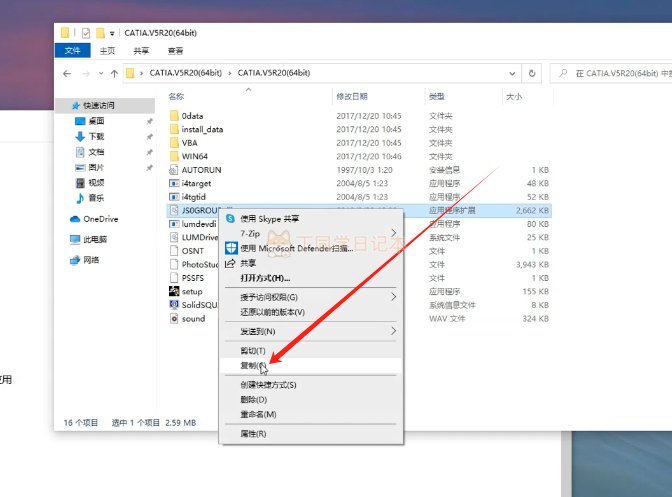This screenshot has width=672, height=497.
Task: Choose 打开方式(H) in context menu
Action: coord(312,278)
